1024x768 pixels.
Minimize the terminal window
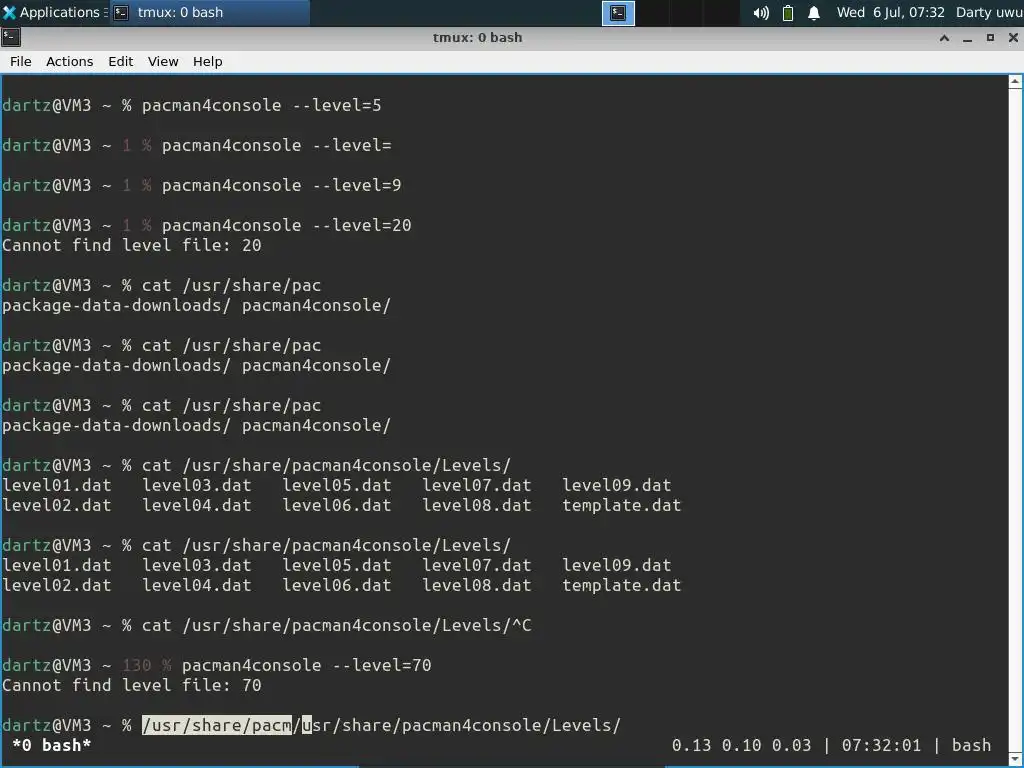point(967,38)
